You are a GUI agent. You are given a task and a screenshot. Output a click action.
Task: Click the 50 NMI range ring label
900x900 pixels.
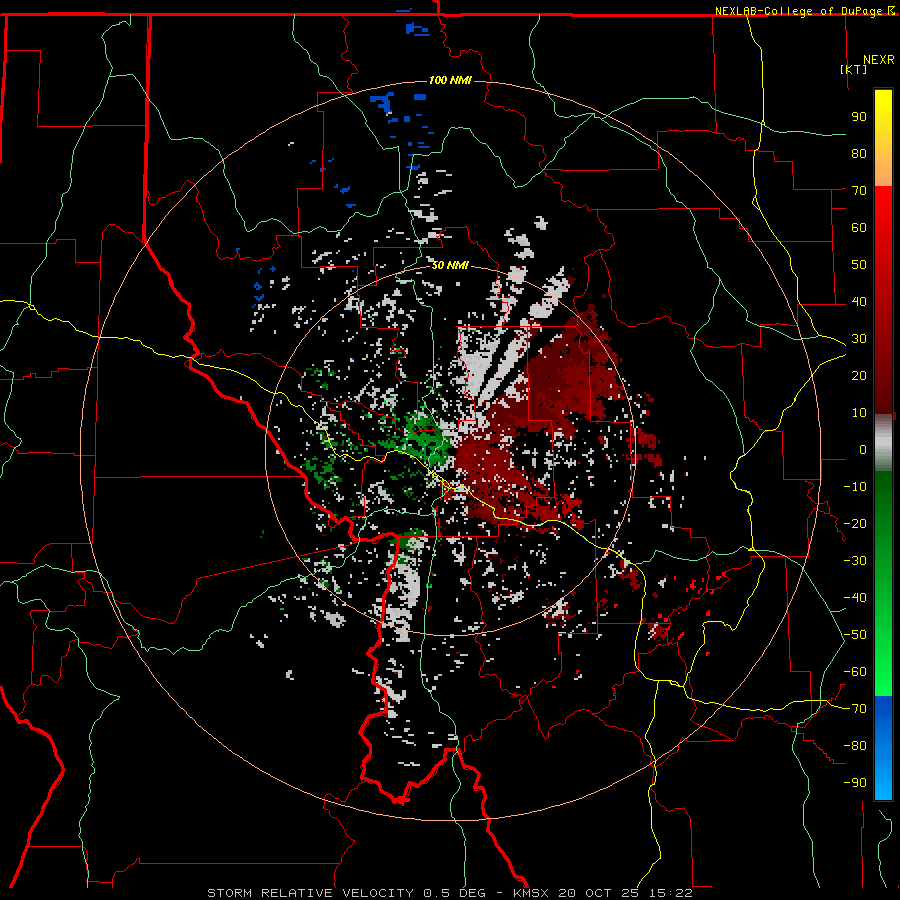pos(450,265)
